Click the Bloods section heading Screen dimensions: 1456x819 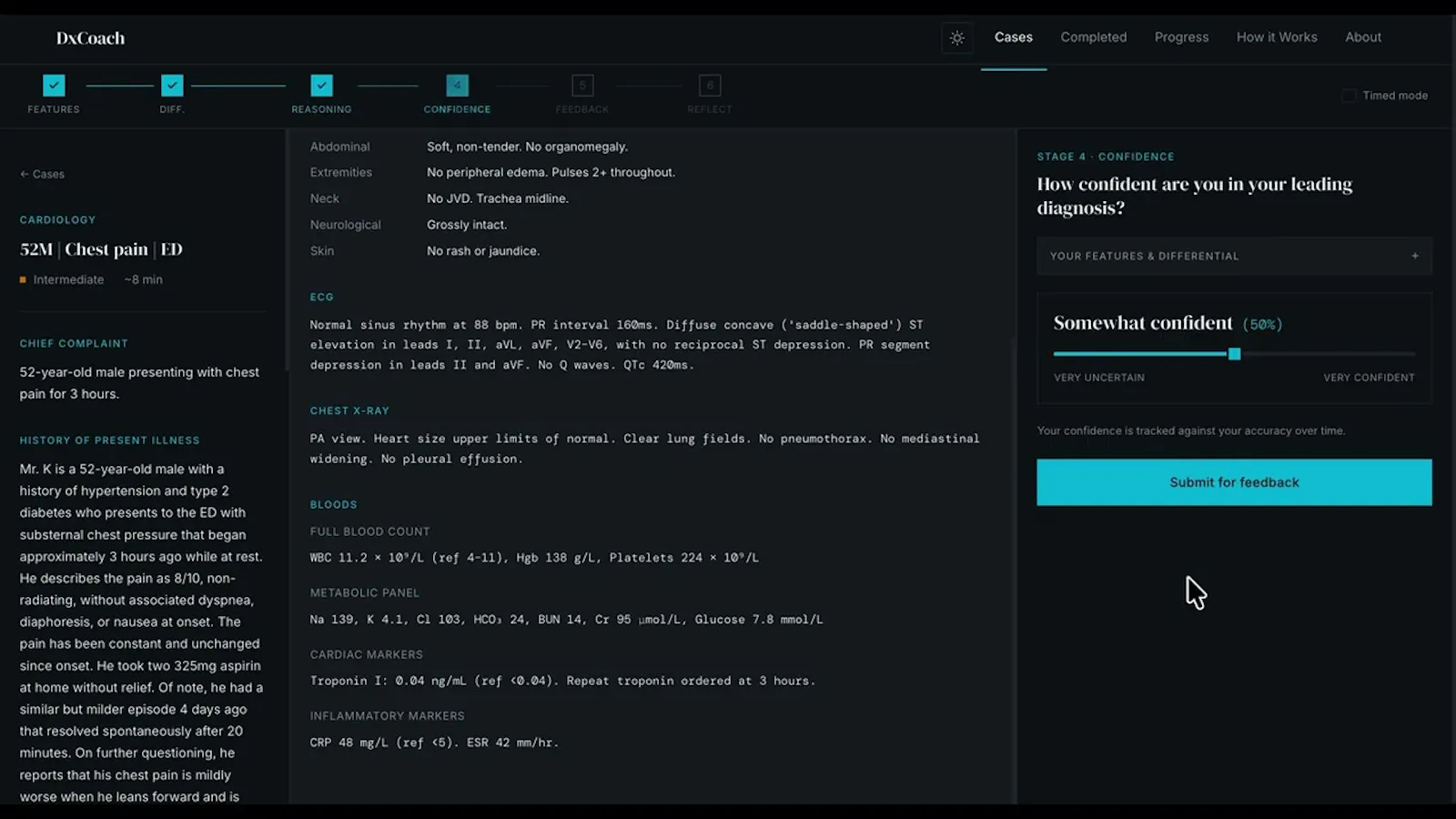pos(333,504)
